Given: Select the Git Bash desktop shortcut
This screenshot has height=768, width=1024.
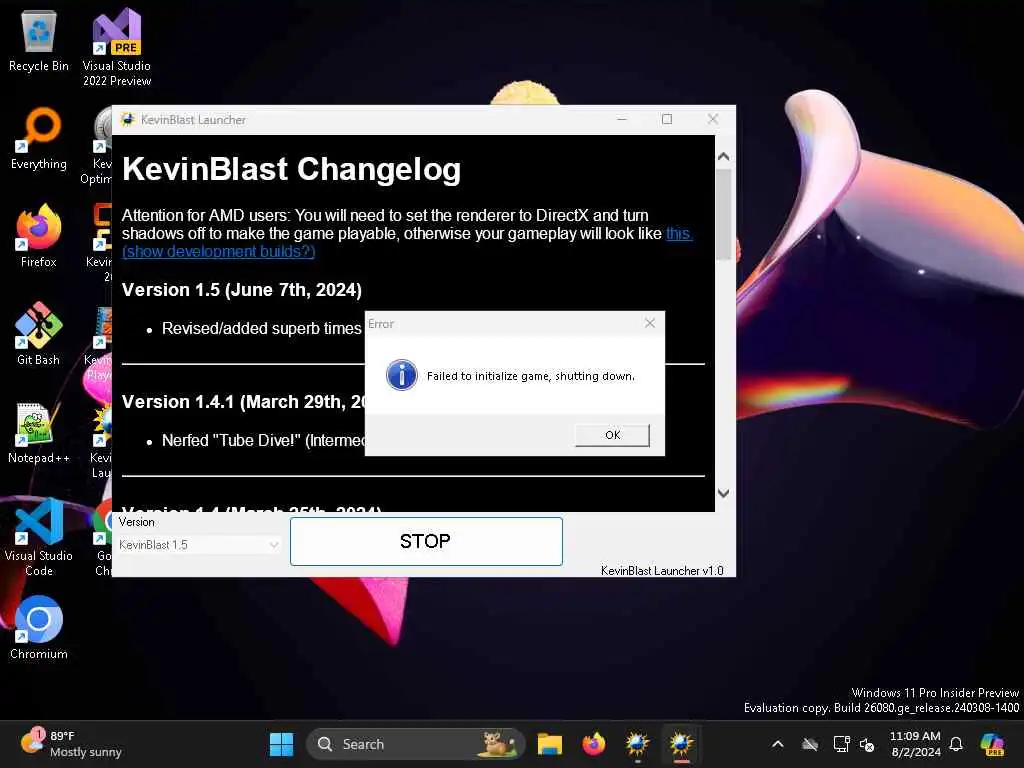Looking at the screenshot, I should [39, 334].
